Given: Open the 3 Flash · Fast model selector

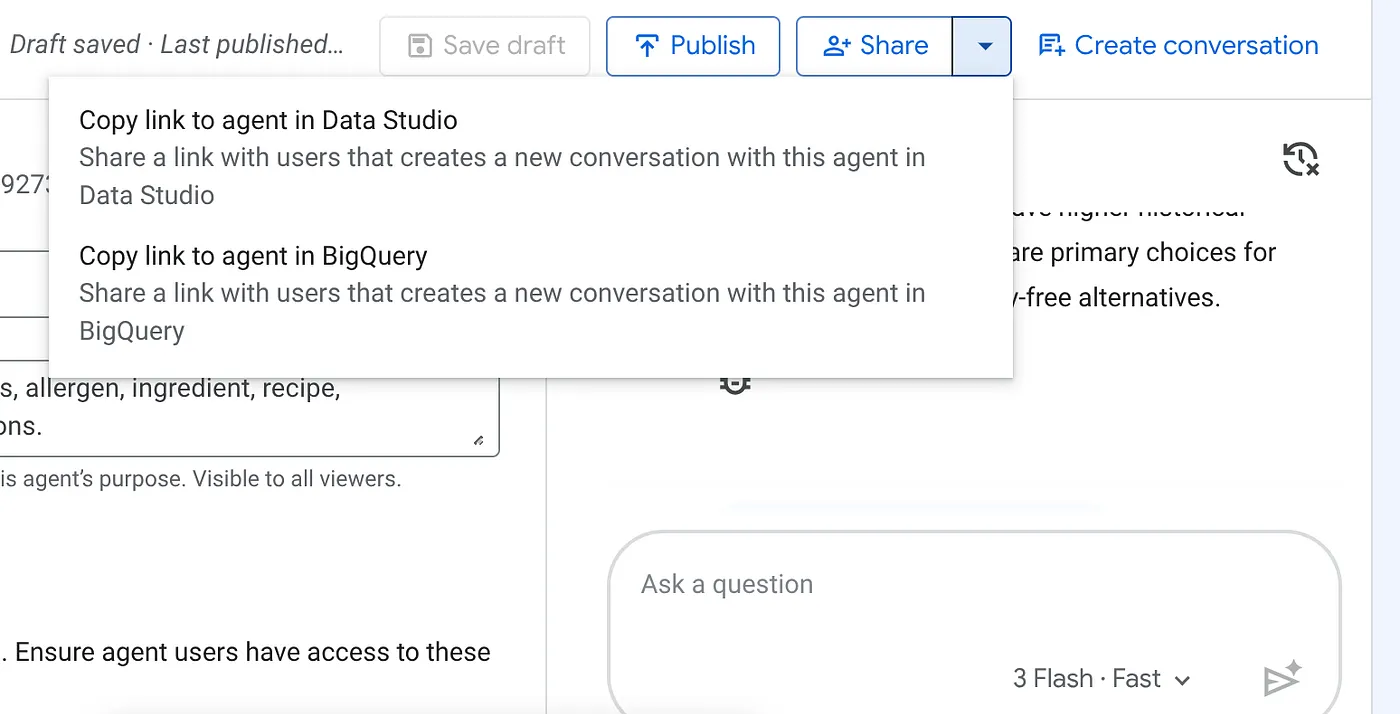Looking at the screenshot, I should click(x=1101, y=679).
